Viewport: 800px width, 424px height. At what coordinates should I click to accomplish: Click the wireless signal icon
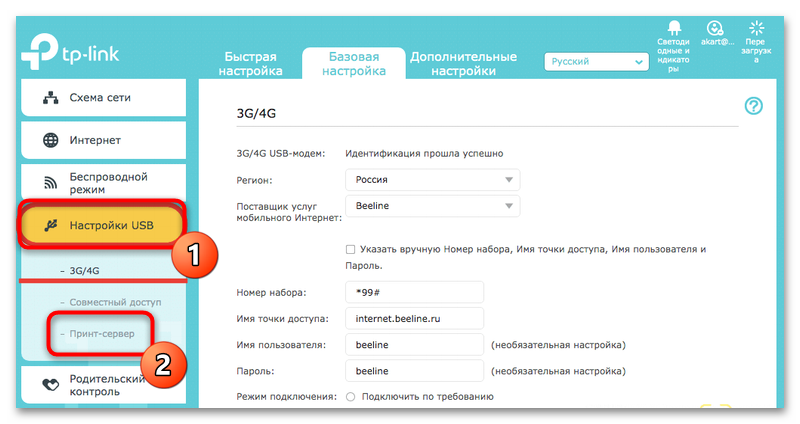[50, 183]
